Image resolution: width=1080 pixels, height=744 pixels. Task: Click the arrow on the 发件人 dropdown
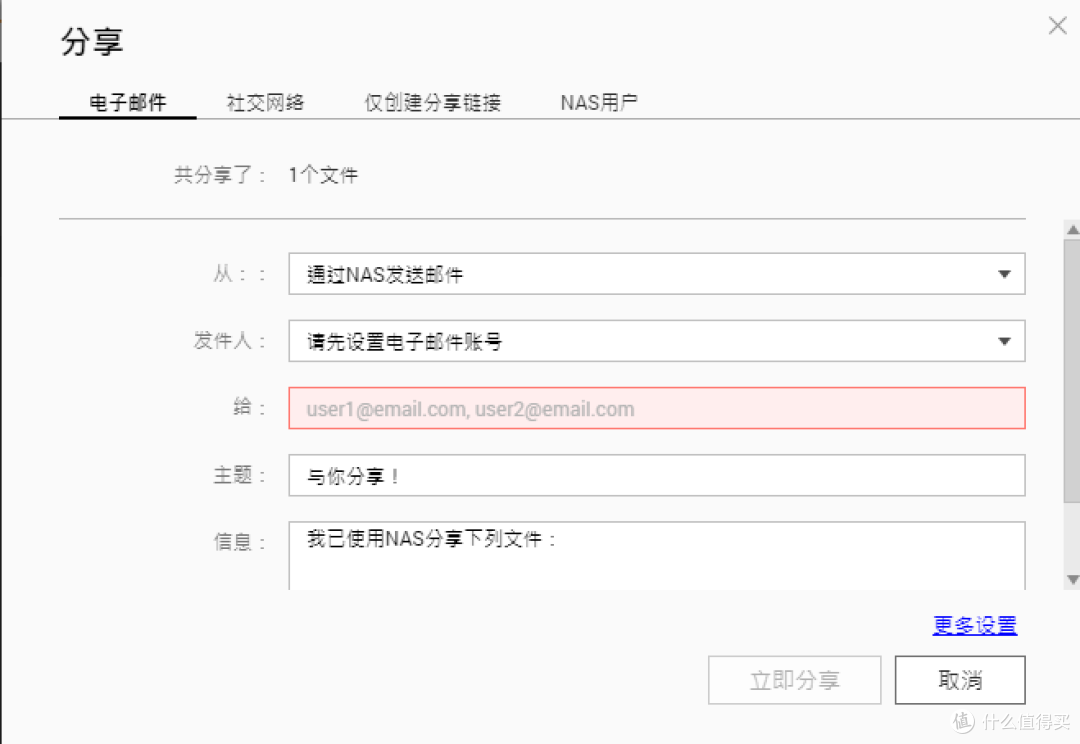pos(1004,341)
